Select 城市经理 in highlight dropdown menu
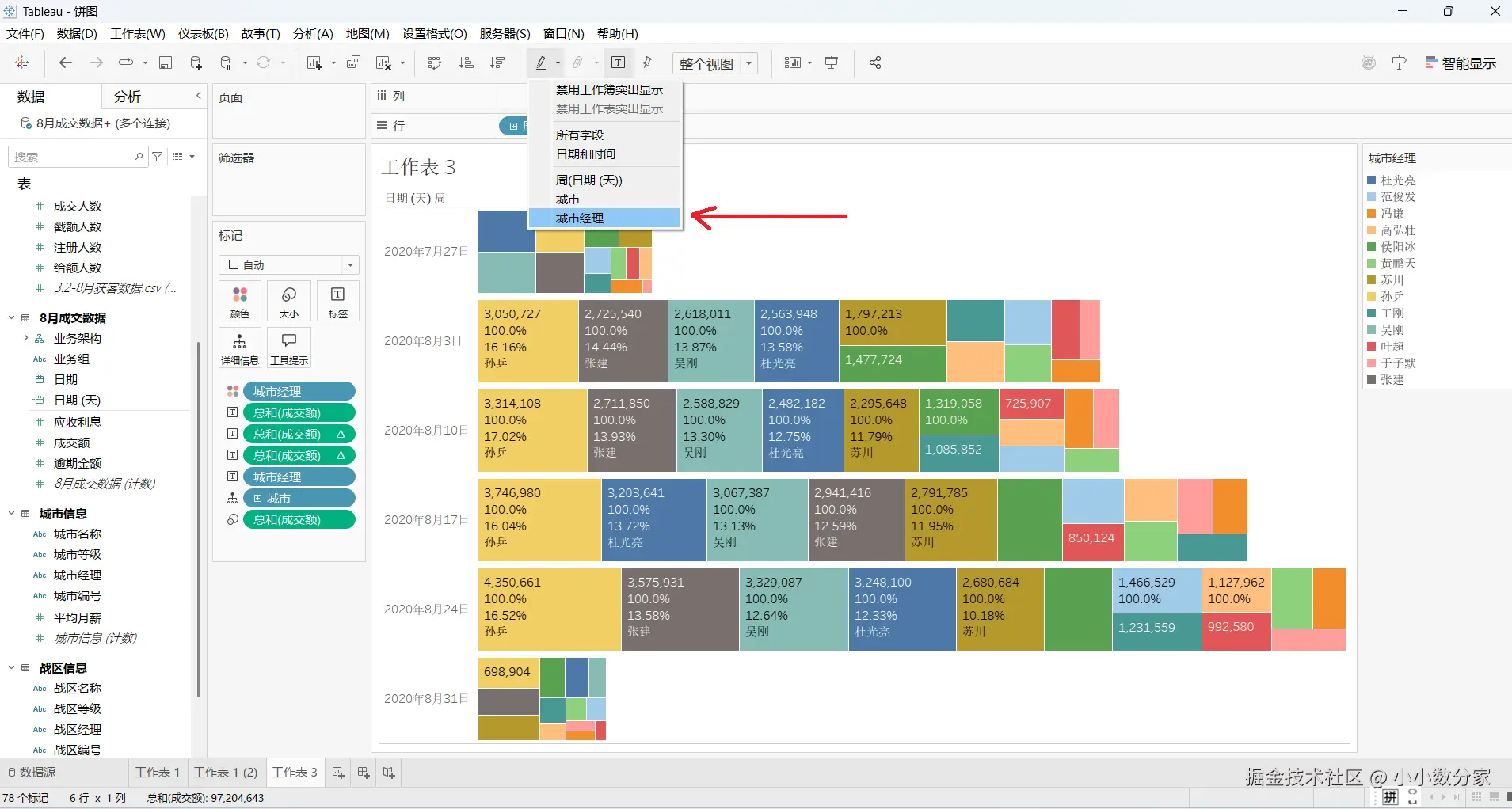Screen dimensions: 1512x809 click(604, 218)
